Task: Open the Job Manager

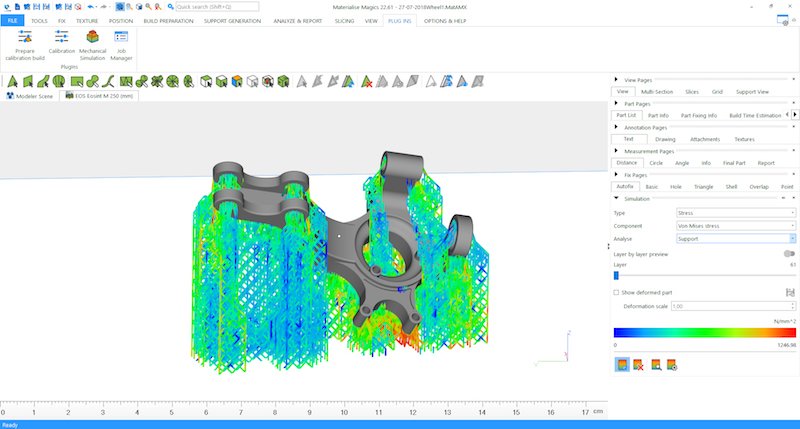Action: 121,45
